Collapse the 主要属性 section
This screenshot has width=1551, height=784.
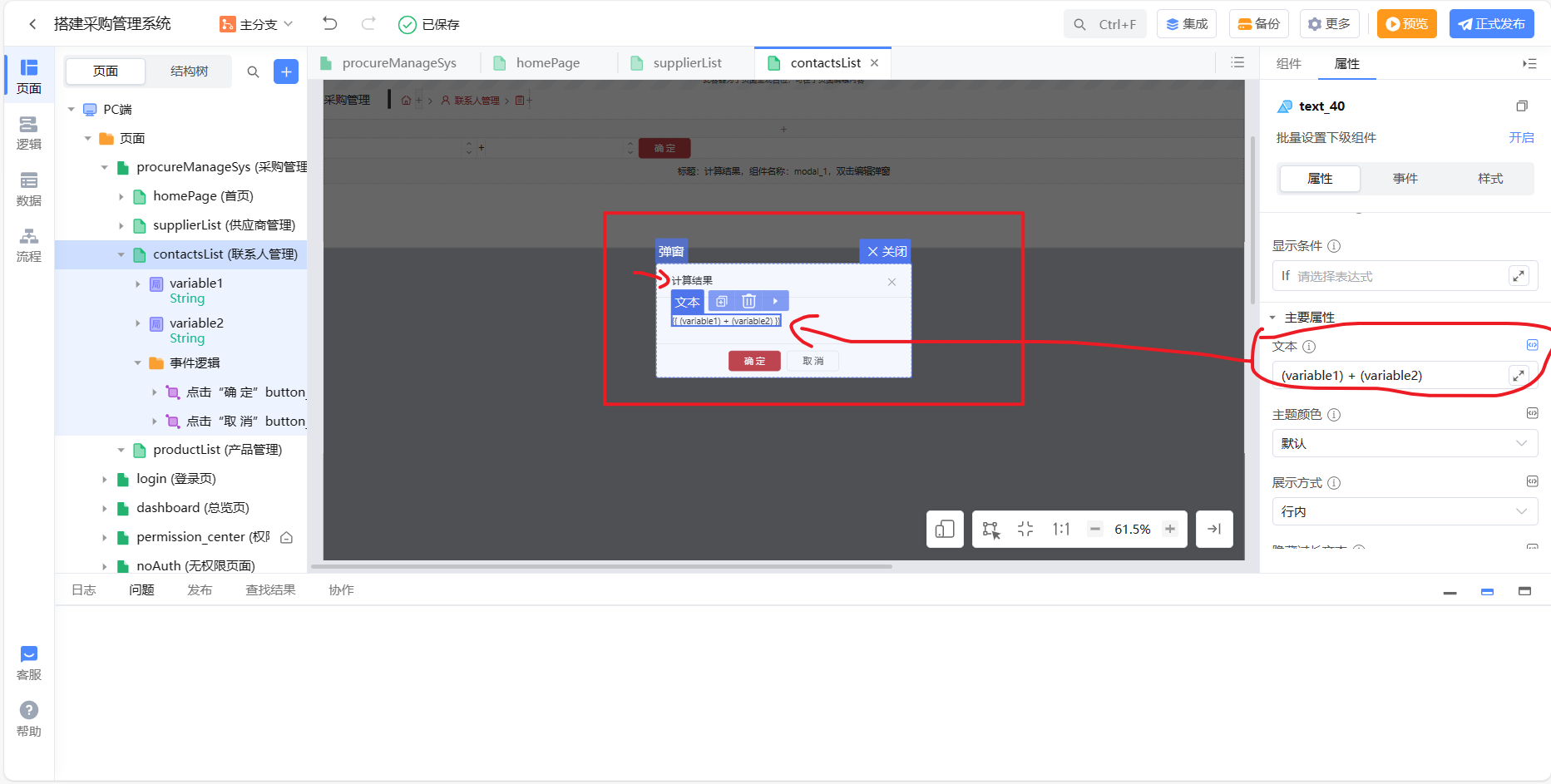click(1272, 318)
